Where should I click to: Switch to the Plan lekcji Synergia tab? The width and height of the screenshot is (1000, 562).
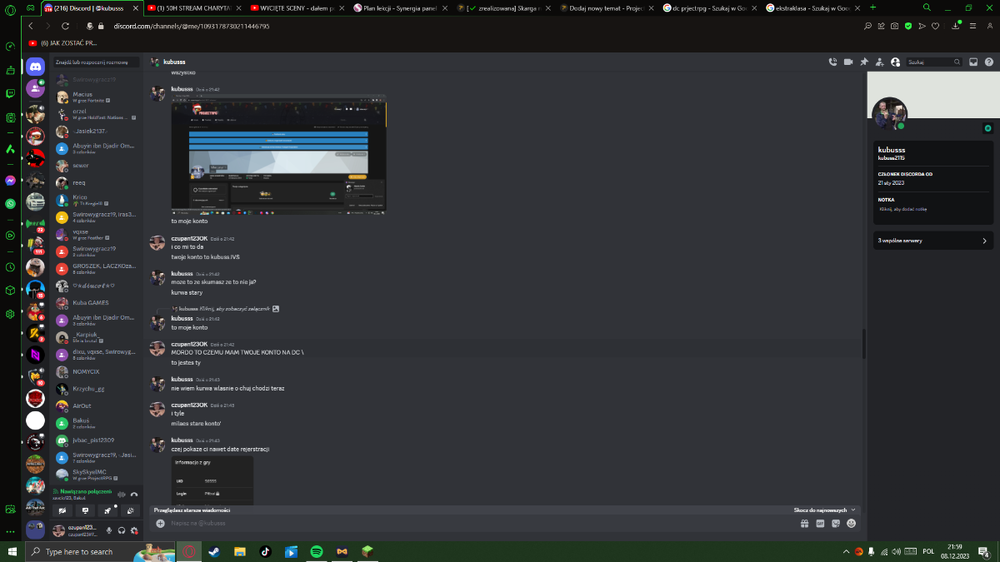pyautogui.click(x=400, y=8)
